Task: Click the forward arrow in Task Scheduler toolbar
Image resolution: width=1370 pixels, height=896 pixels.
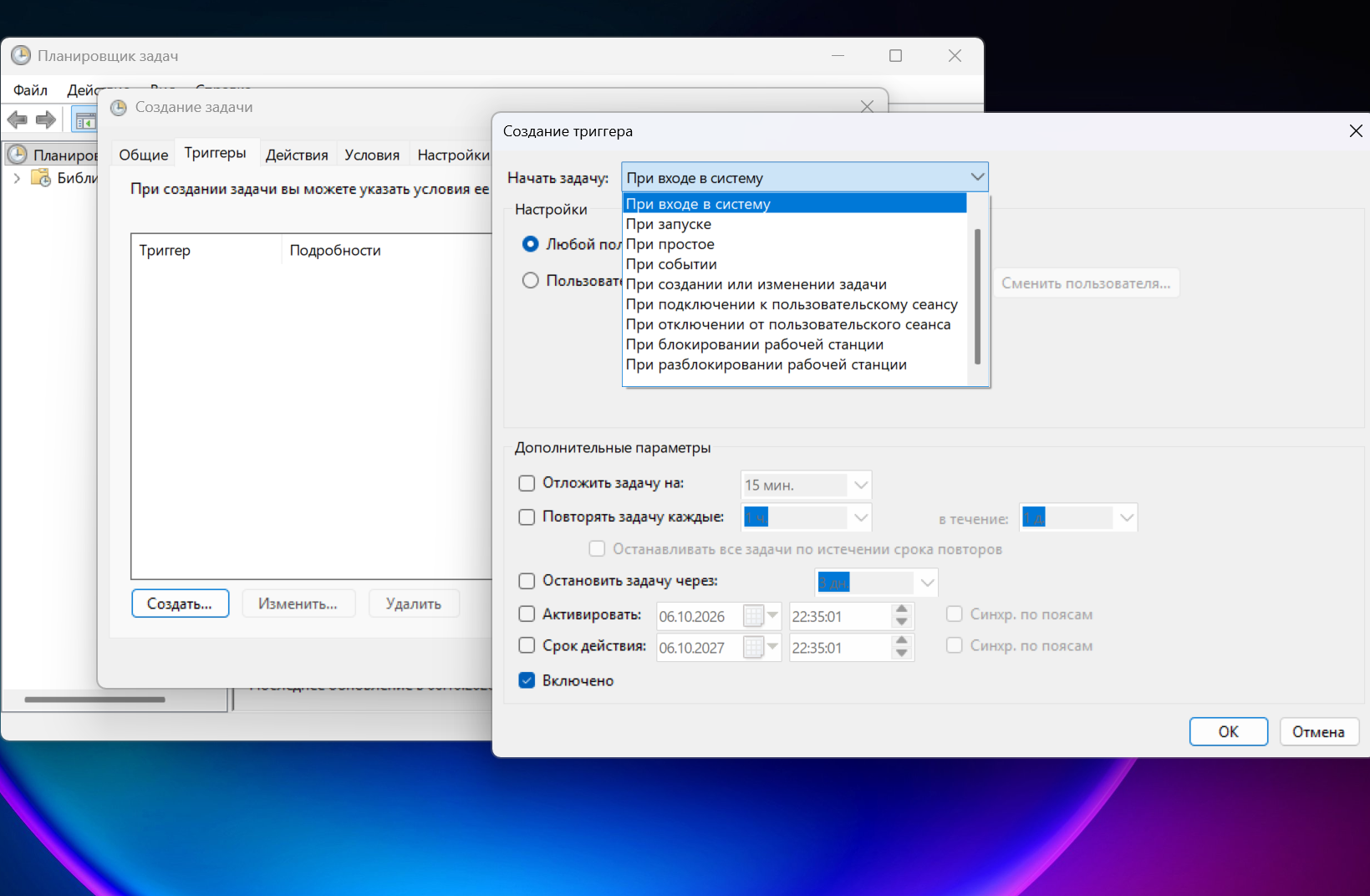Action: pyautogui.click(x=46, y=120)
